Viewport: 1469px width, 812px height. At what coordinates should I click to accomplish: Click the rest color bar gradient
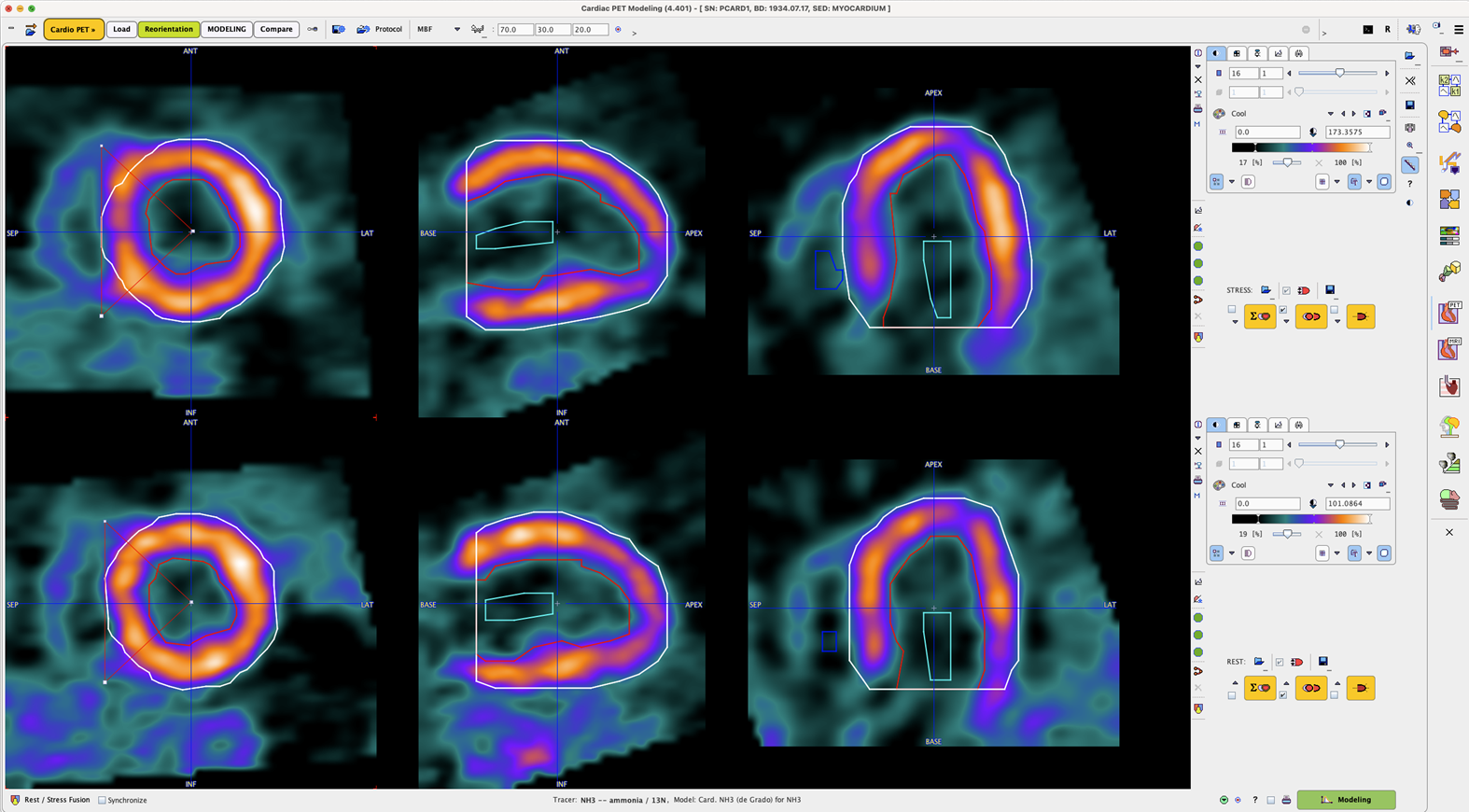click(1302, 519)
